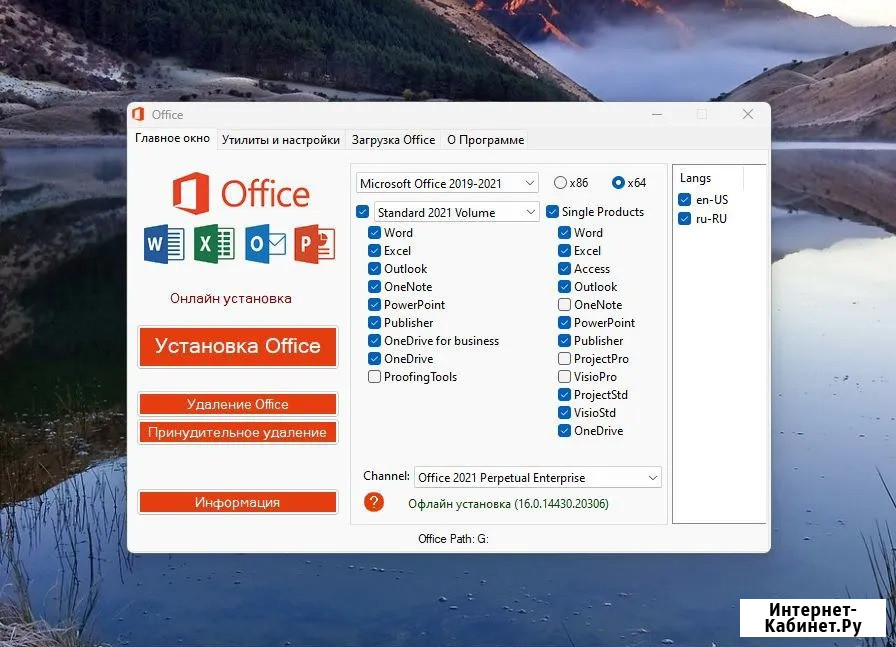The height and width of the screenshot is (647, 896).
Task: Click the Langs list header
Action: point(695,178)
